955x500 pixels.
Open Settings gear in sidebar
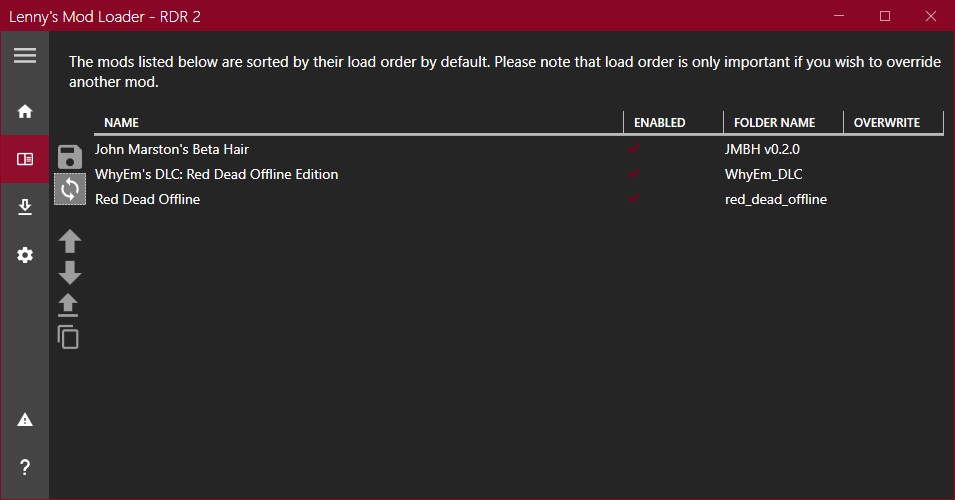25,255
